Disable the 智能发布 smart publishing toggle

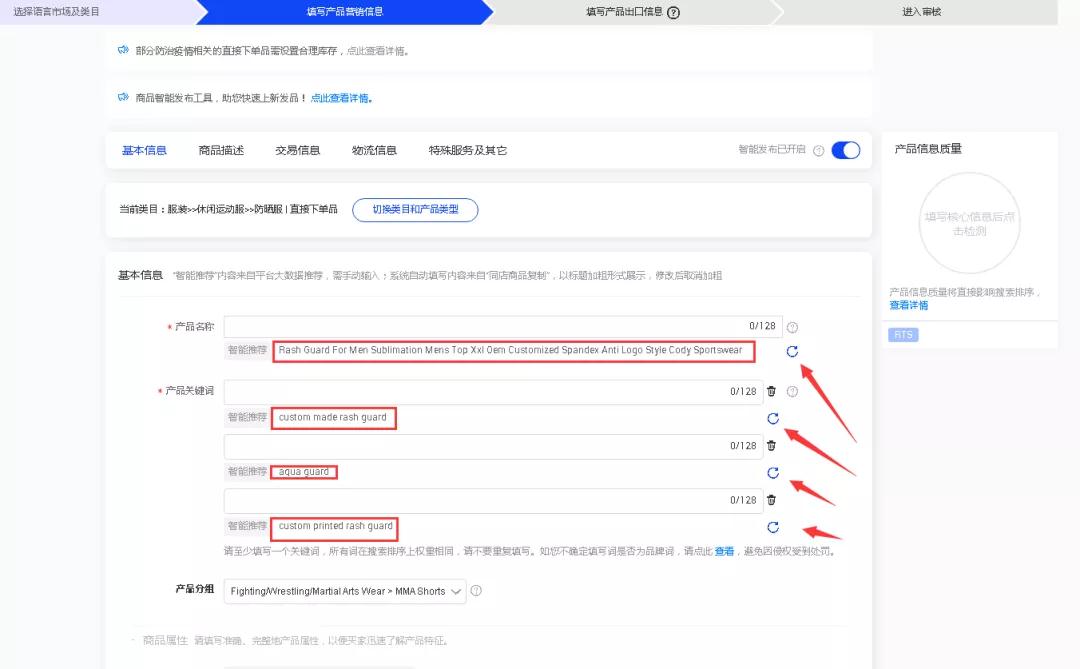pyautogui.click(x=845, y=149)
